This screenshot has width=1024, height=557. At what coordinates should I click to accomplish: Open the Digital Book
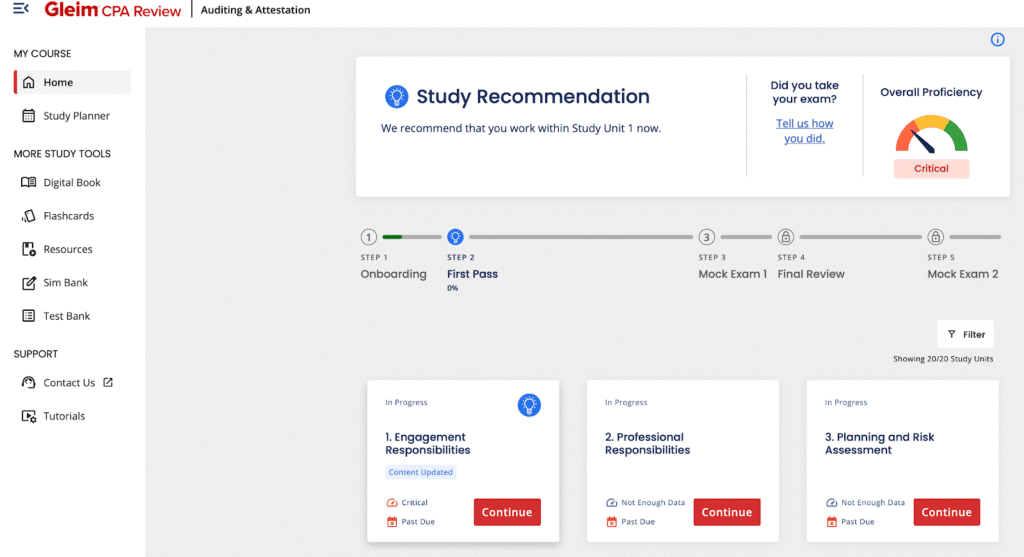tap(71, 183)
